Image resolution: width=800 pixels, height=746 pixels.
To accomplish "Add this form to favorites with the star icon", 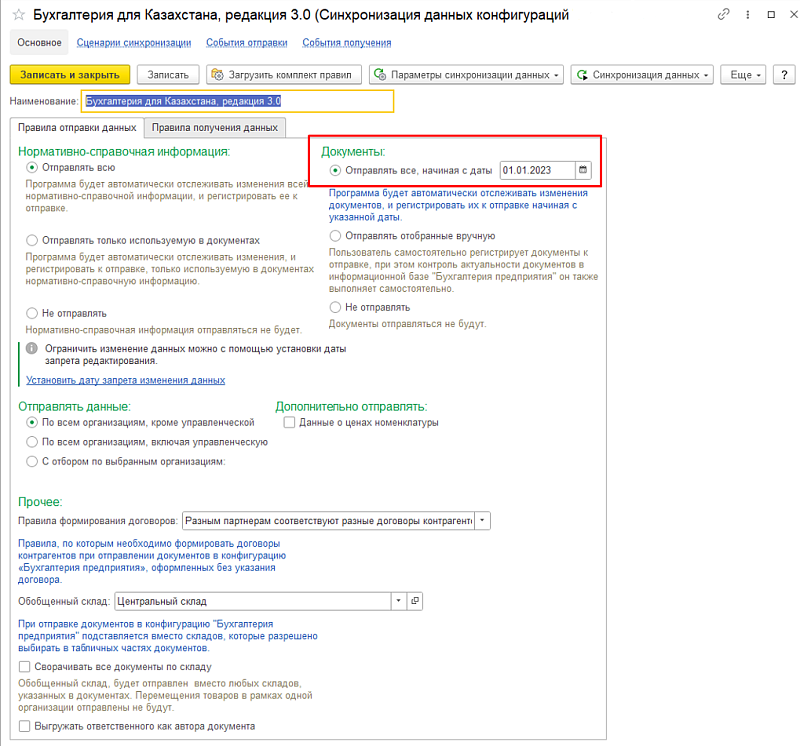I will pyautogui.click(x=17, y=16).
